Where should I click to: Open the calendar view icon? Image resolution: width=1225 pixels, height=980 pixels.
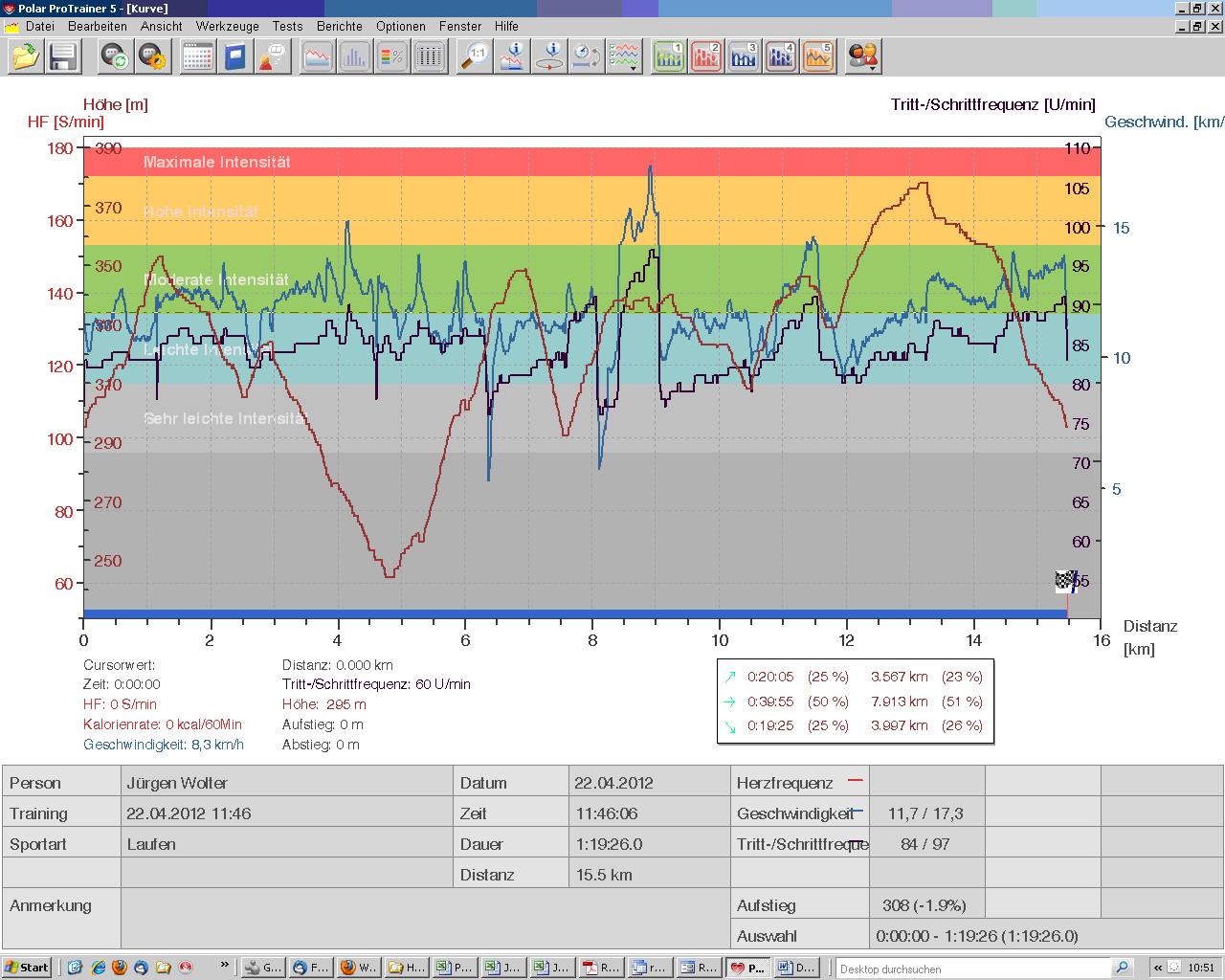[x=197, y=57]
